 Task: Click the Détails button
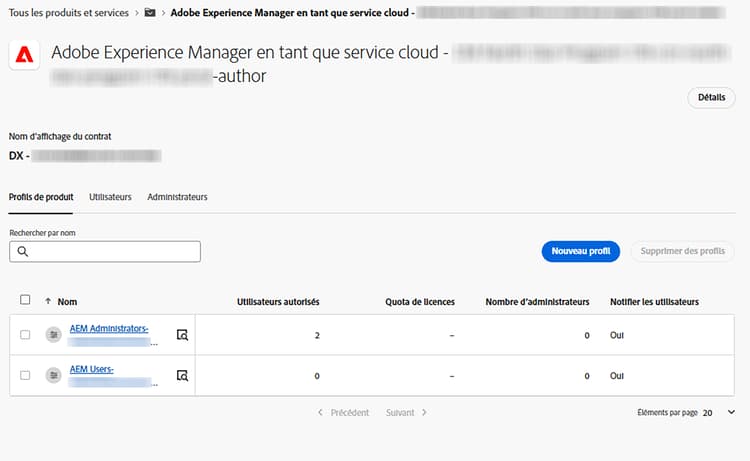[x=711, y=98]
